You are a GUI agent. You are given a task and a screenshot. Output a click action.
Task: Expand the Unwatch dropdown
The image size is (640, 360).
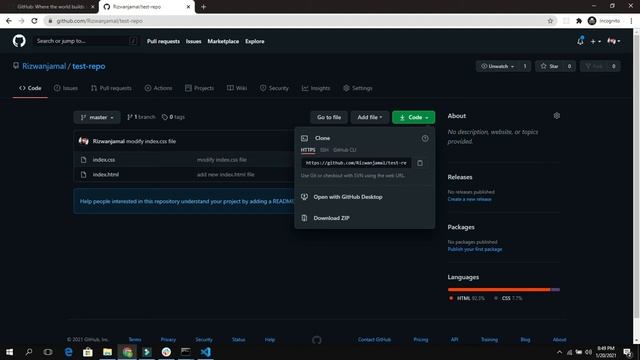pos(497,66)
